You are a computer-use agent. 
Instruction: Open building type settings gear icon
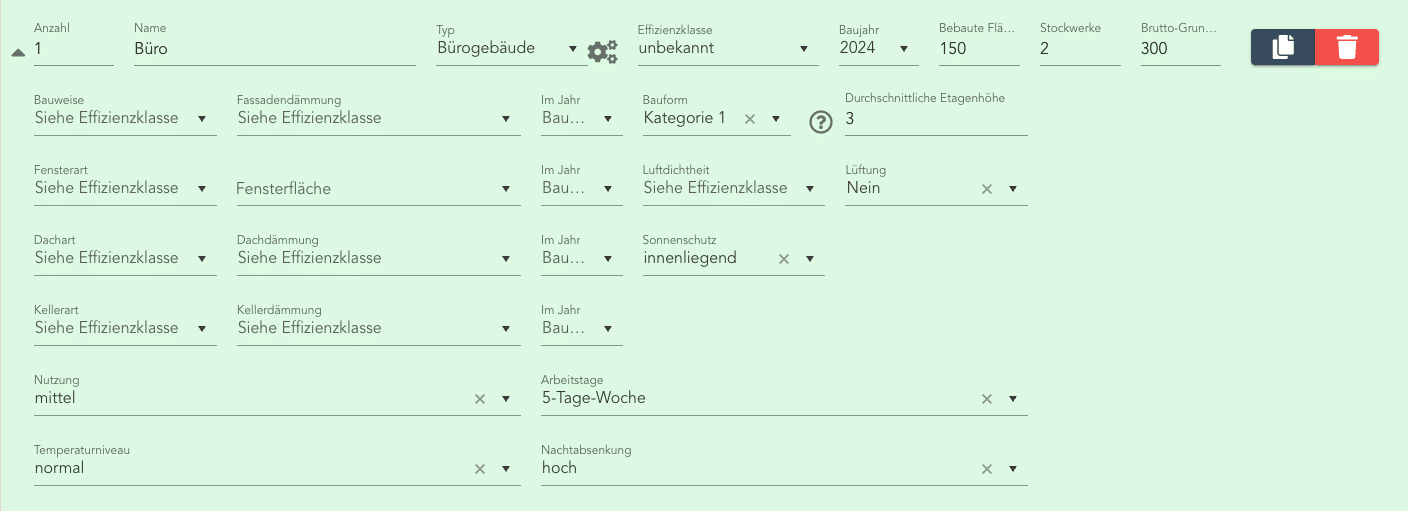pyautogui.click(x=602, y=52)
